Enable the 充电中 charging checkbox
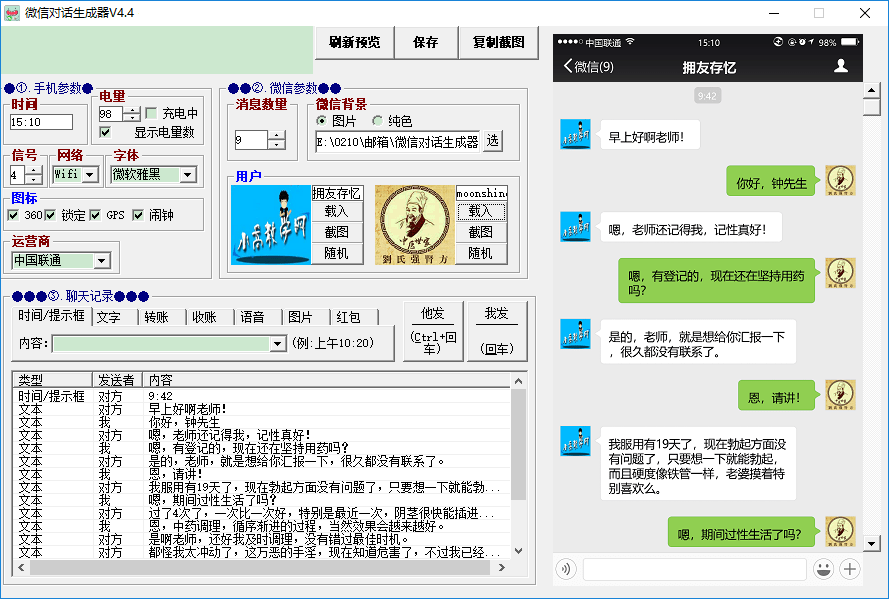The image size is (889, 599). tap(151, 113)
